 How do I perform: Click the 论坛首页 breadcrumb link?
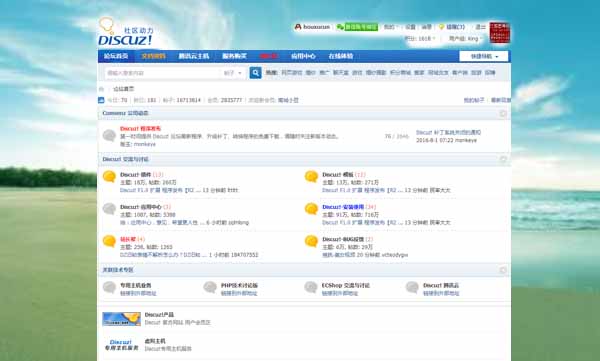(124, 89)
